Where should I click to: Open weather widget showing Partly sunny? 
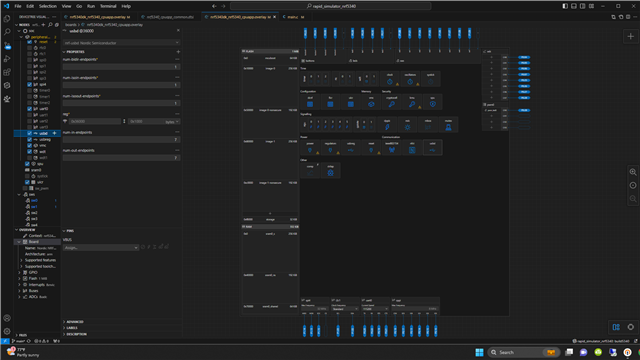tap(23, 352)
